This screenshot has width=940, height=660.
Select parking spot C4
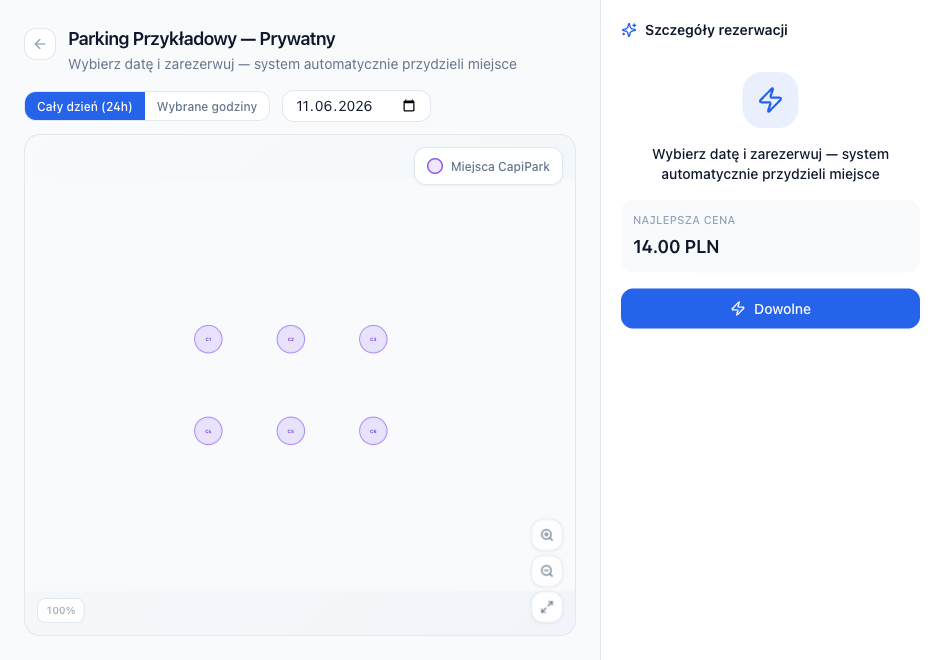[x=208, y=431]
